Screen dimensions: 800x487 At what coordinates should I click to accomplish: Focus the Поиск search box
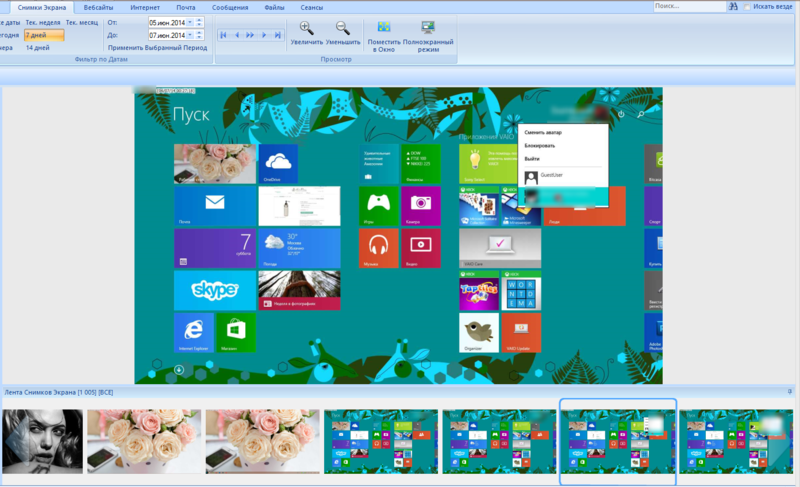(x=689, y=6)
